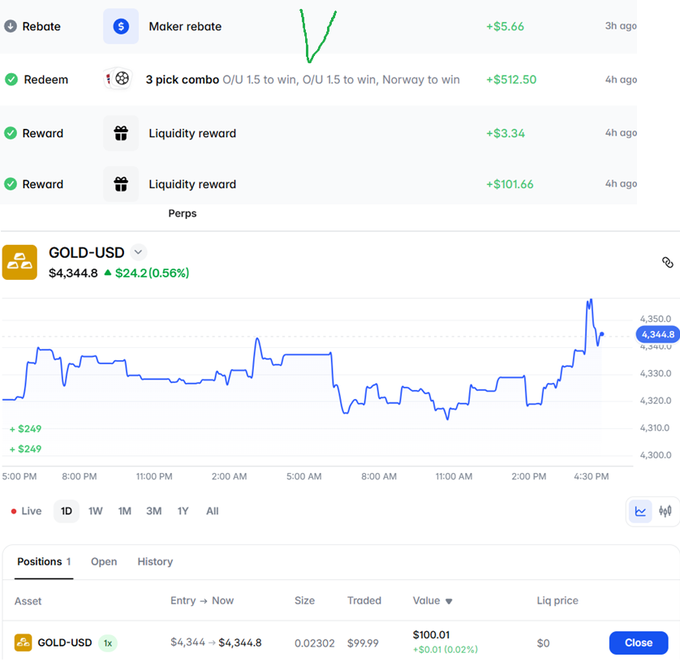This screenshot has width=680, height=666.
Task: Select the 1M timeframe
Action: tap(125, 511)
